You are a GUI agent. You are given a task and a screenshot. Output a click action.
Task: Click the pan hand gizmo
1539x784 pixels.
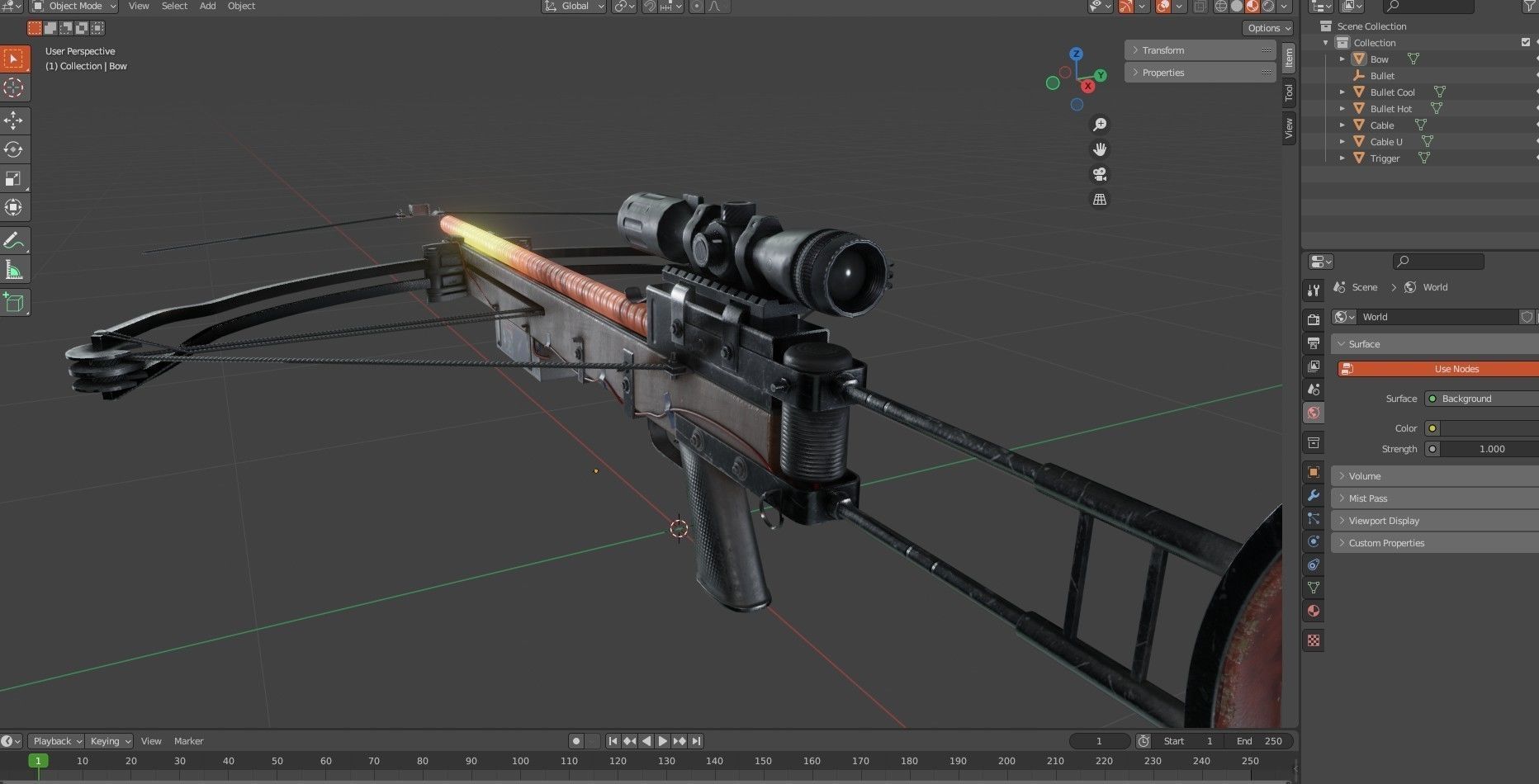pos(1100,149)
